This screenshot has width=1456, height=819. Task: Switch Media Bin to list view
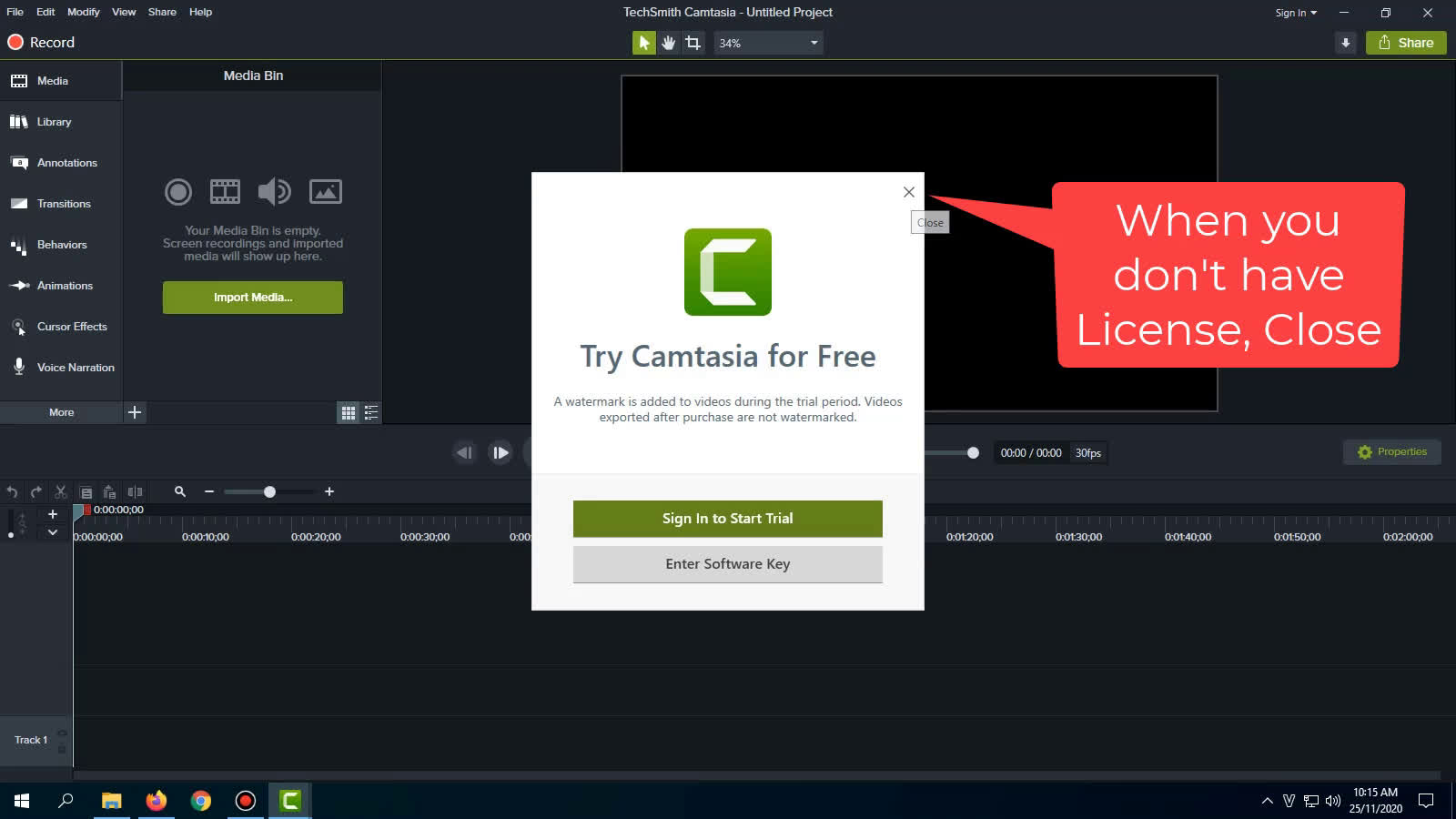coord(370,412)
